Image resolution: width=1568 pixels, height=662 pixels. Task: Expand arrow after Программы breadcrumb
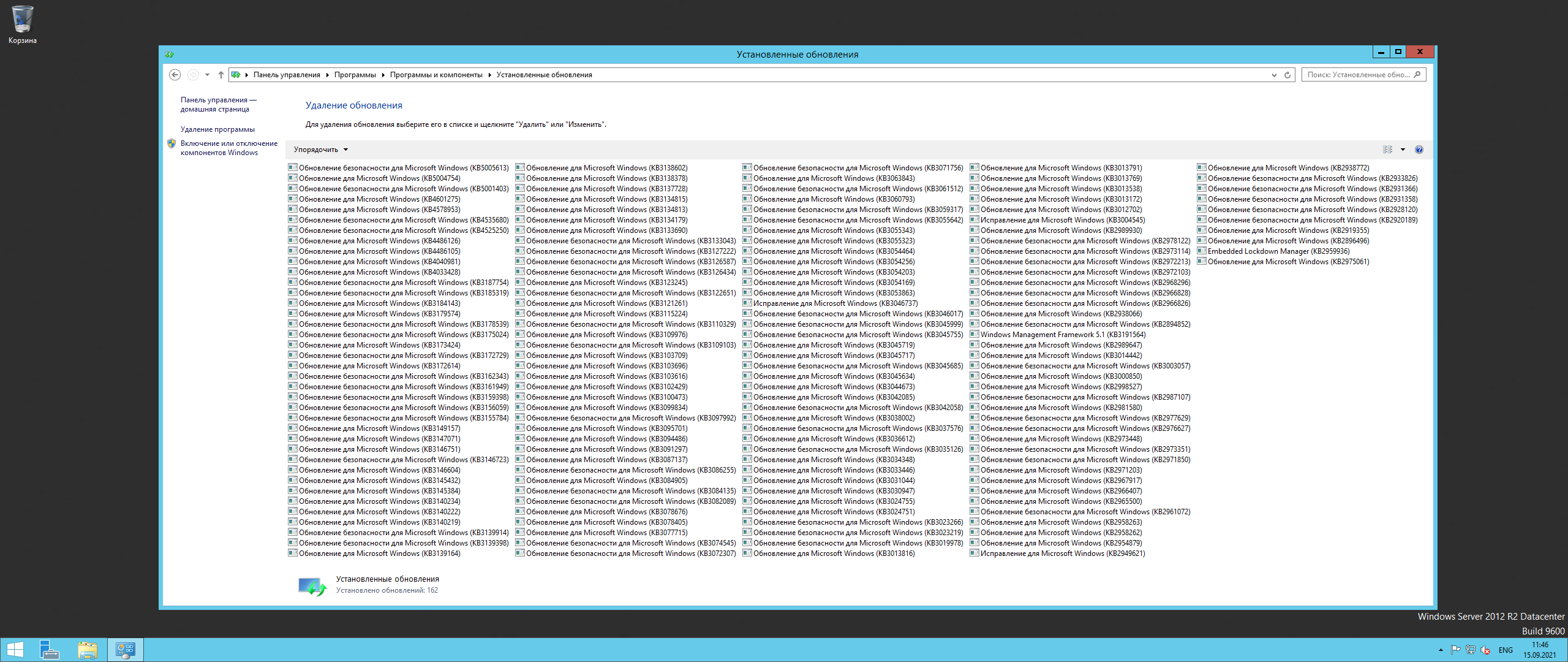pyautogui.click(x=383, y=75)
